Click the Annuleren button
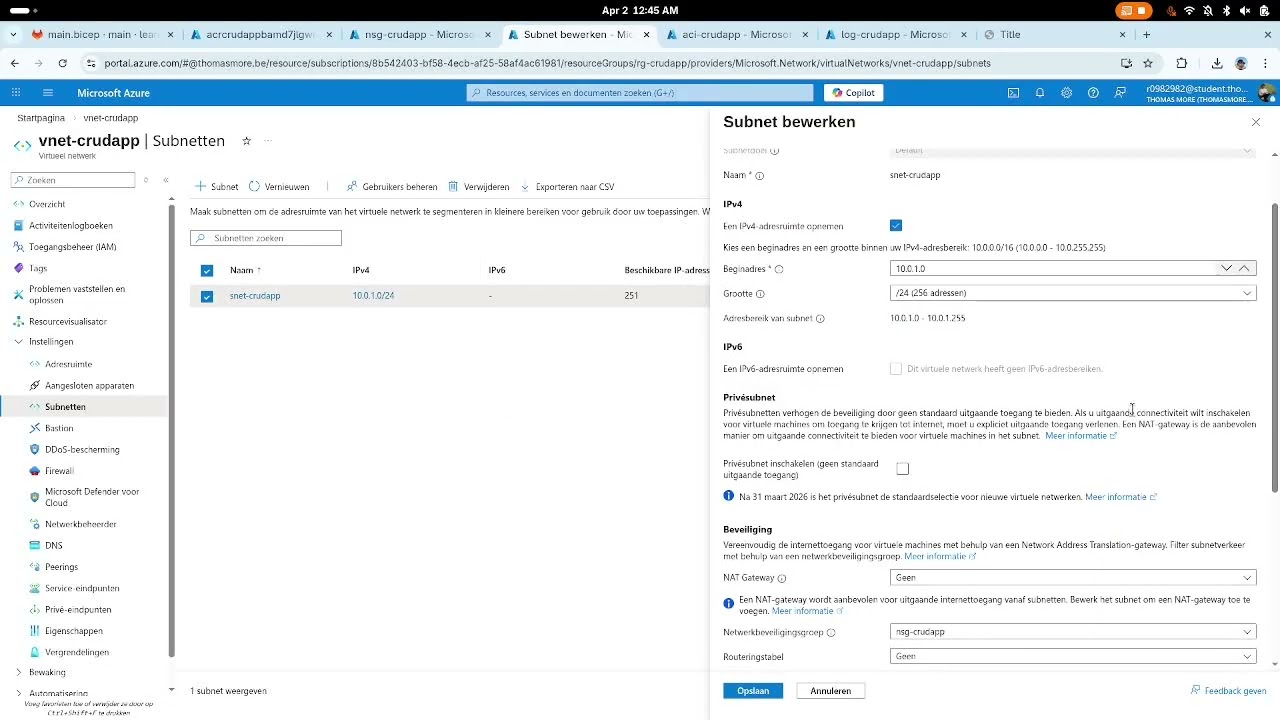This screenshot has width=1280, height=720. click(831, 691)
